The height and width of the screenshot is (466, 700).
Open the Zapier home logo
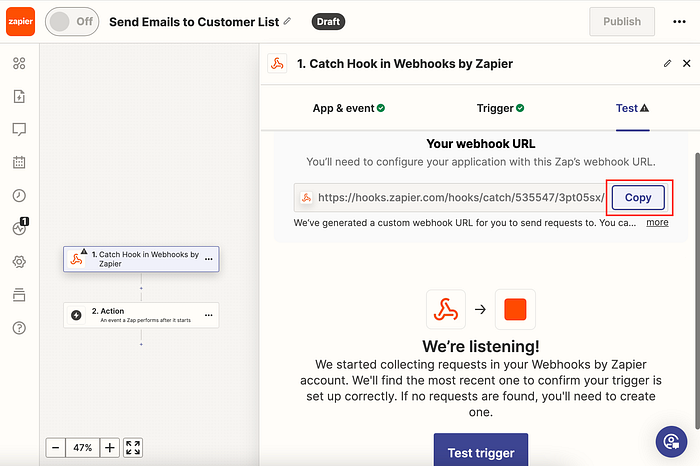[x=20, y=21]
